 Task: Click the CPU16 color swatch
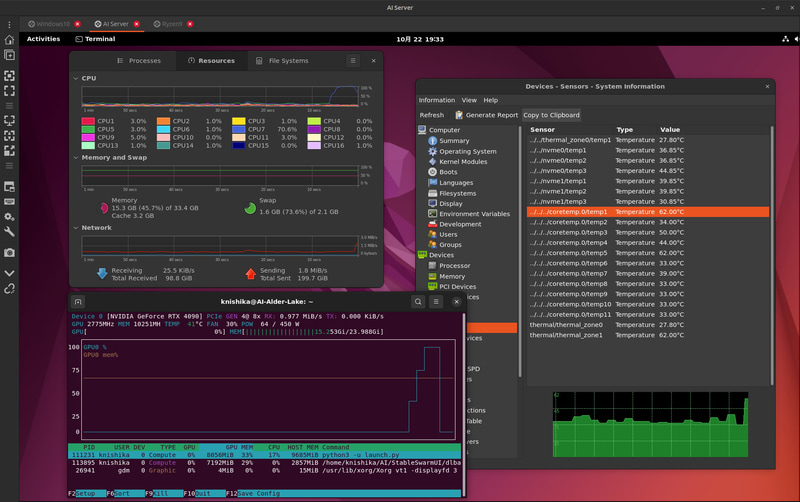click(x=314, y=146)
